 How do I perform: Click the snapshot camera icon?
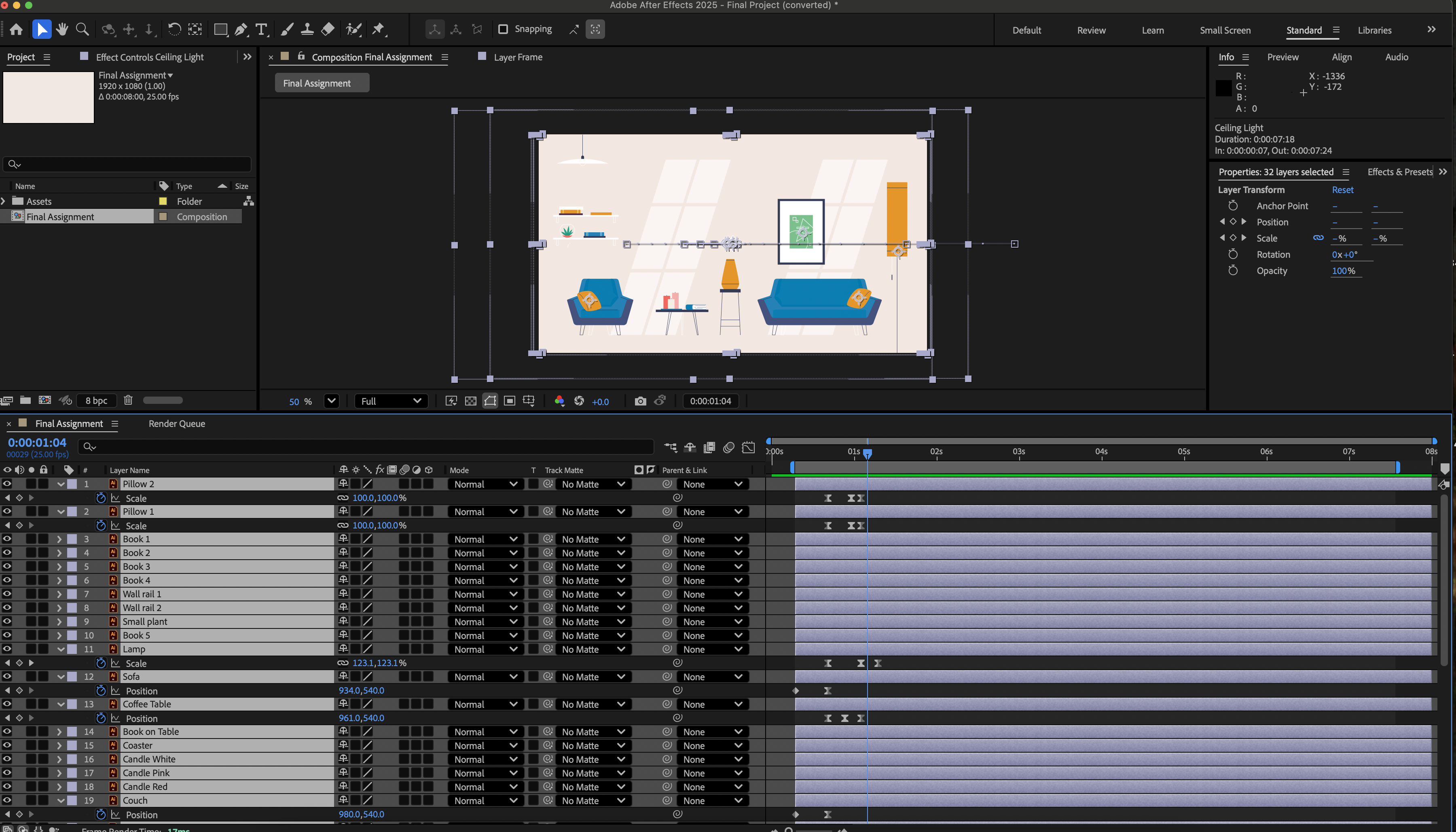click(640, 401)
